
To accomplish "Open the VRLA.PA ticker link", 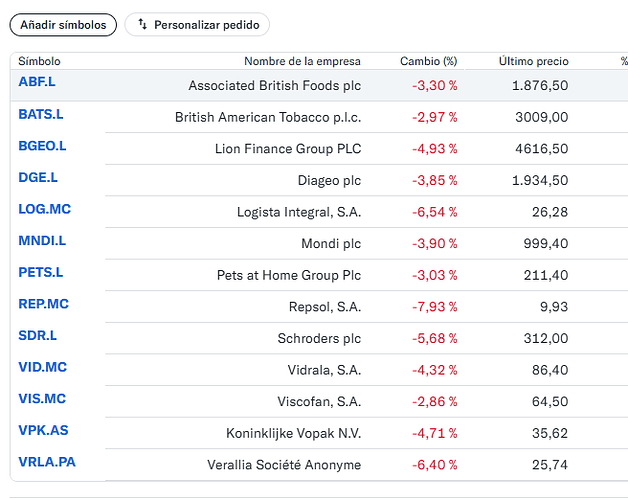I will pyautogui.click(x=47, y=462).
